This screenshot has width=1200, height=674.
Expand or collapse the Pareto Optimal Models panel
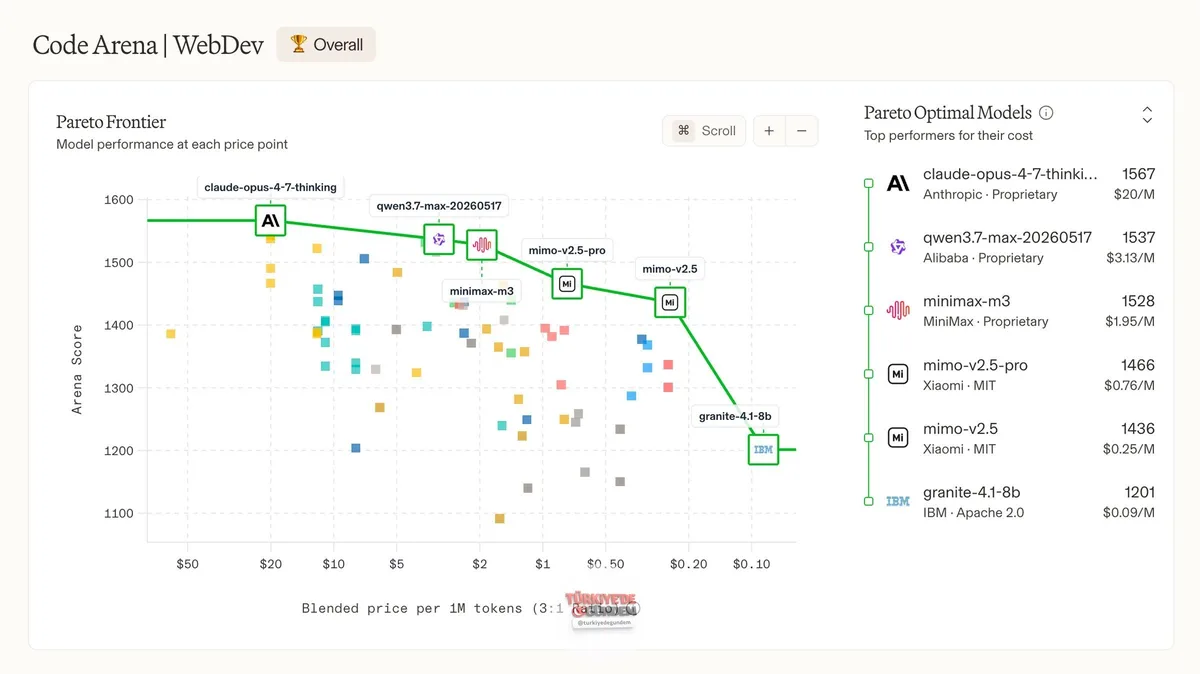[x=1147, y=115]
